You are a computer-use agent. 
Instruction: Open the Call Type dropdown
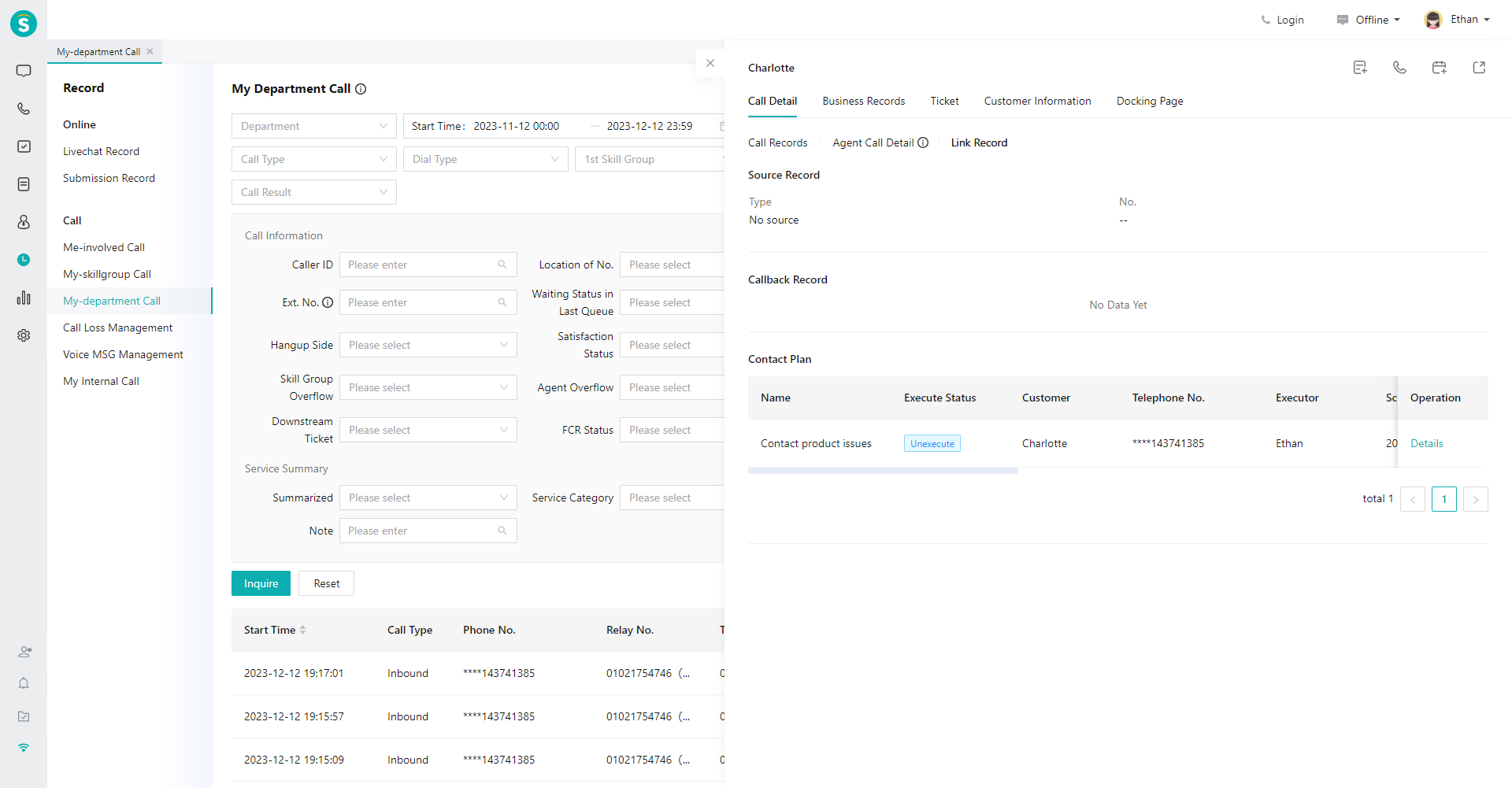314,159
